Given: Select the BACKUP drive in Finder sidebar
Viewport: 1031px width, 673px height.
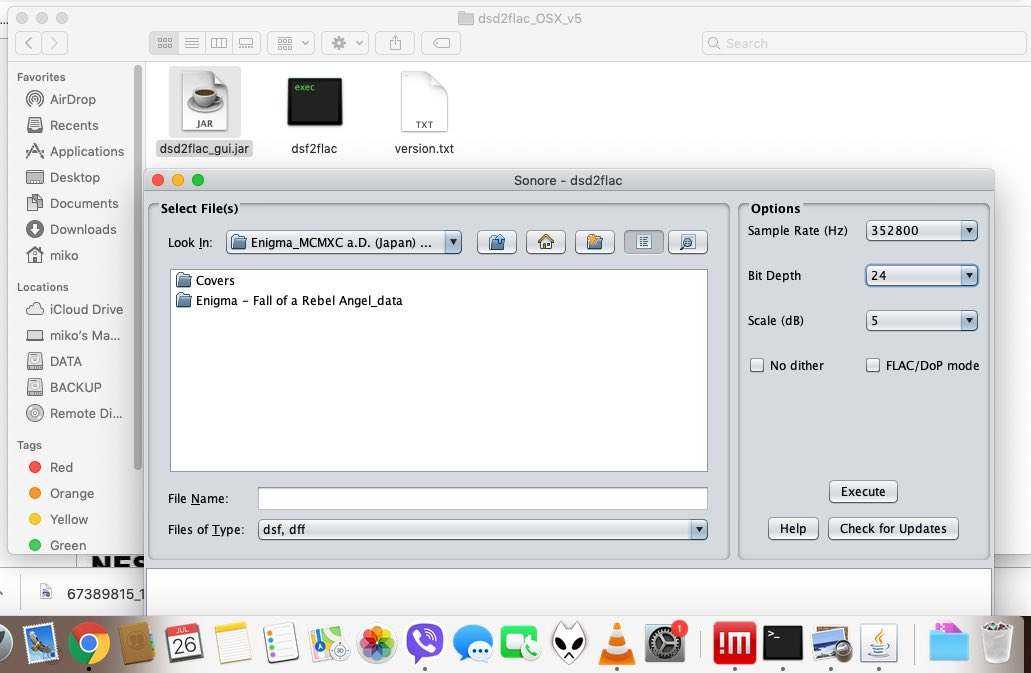Looking at the screenshot, I should 63,388.
